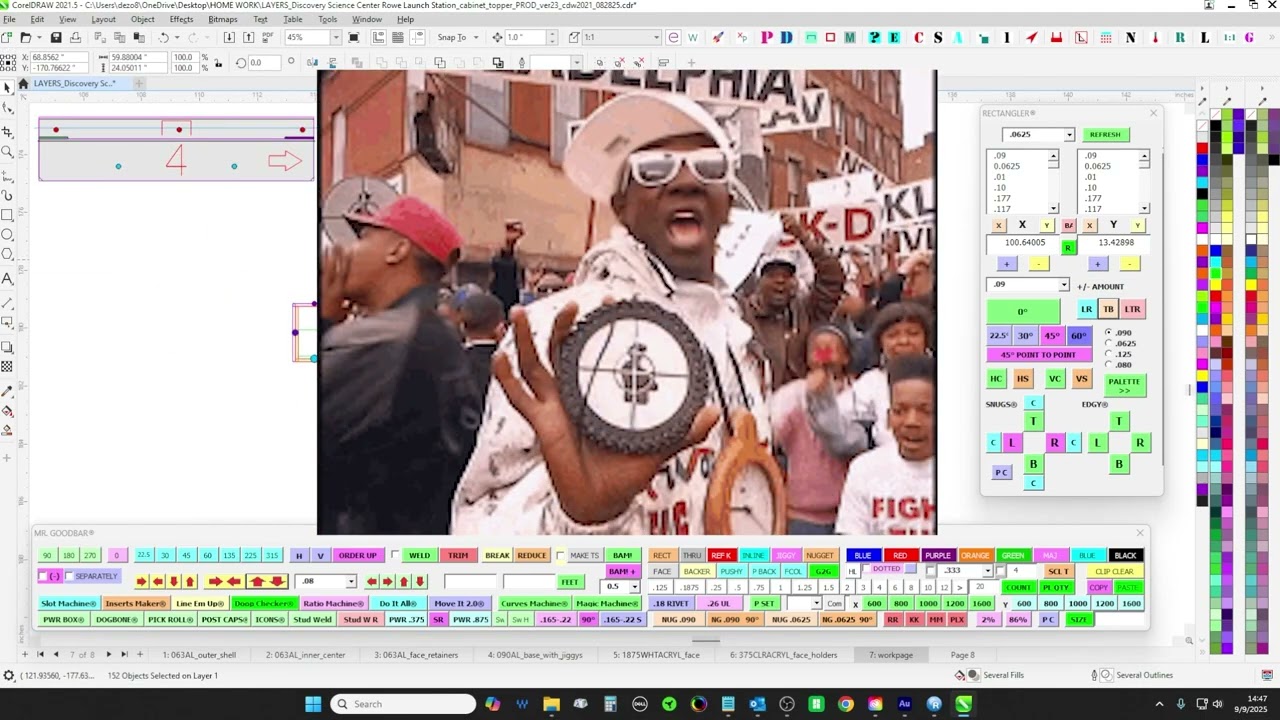
Task: Click the Save icon in the standard toolbar
Action: (56, 38)
